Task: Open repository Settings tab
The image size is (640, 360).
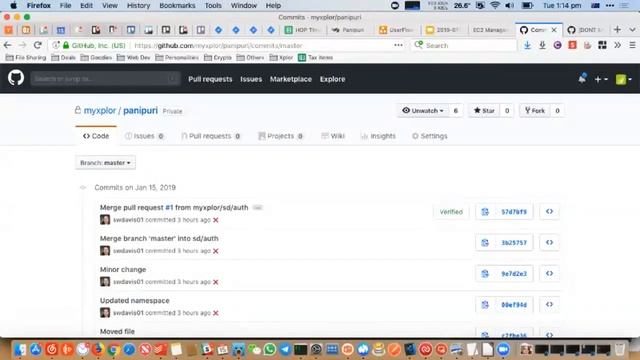Action: [x=430, y=136]
